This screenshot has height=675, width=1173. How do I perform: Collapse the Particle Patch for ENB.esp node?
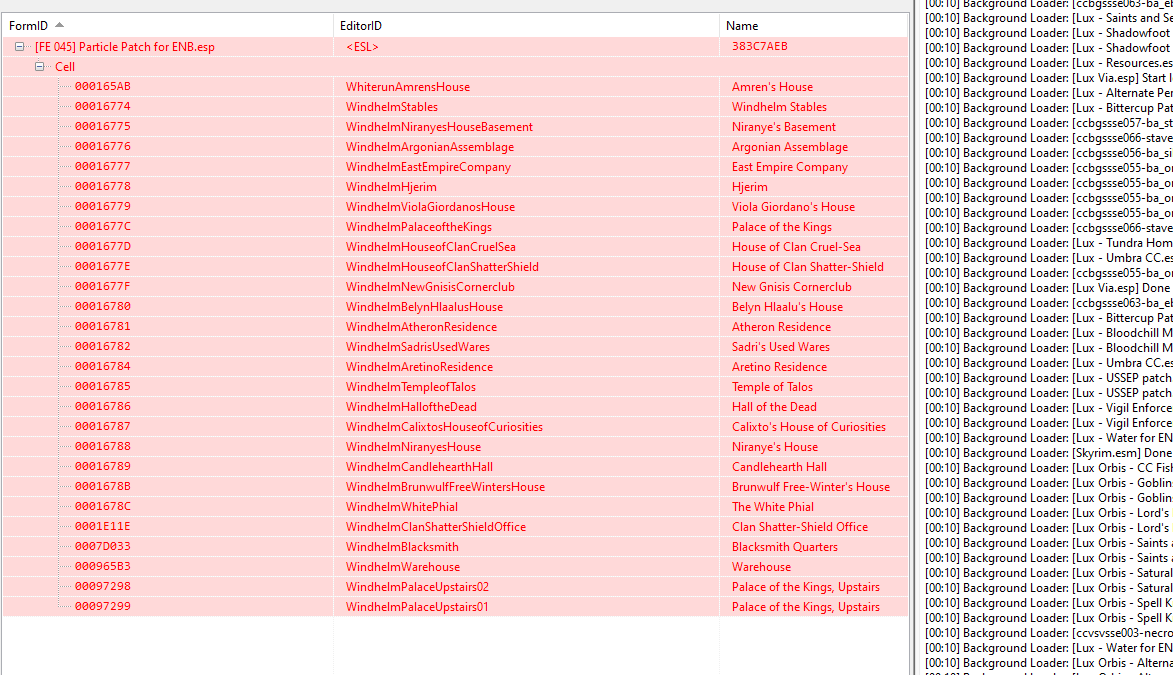19,46
